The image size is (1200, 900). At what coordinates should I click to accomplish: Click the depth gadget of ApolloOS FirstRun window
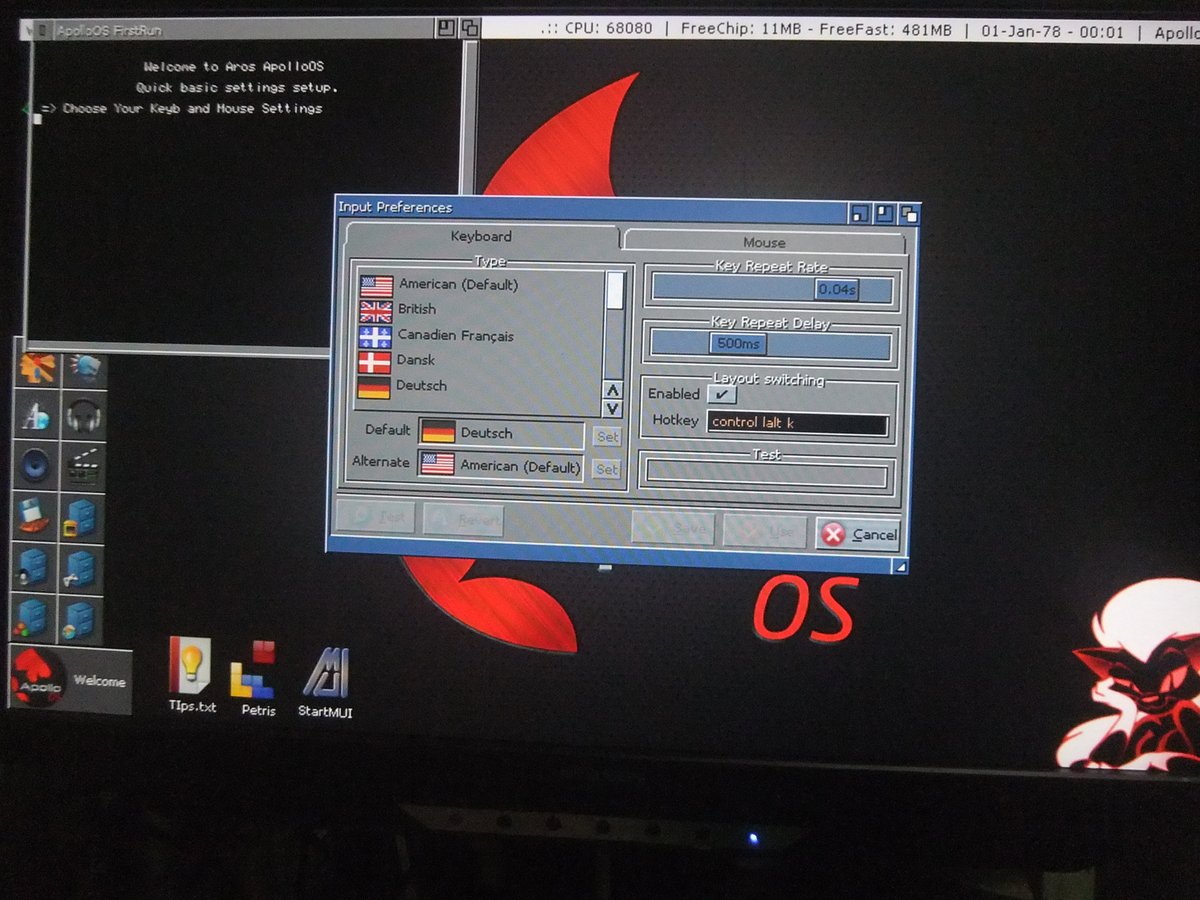[469, 29]
